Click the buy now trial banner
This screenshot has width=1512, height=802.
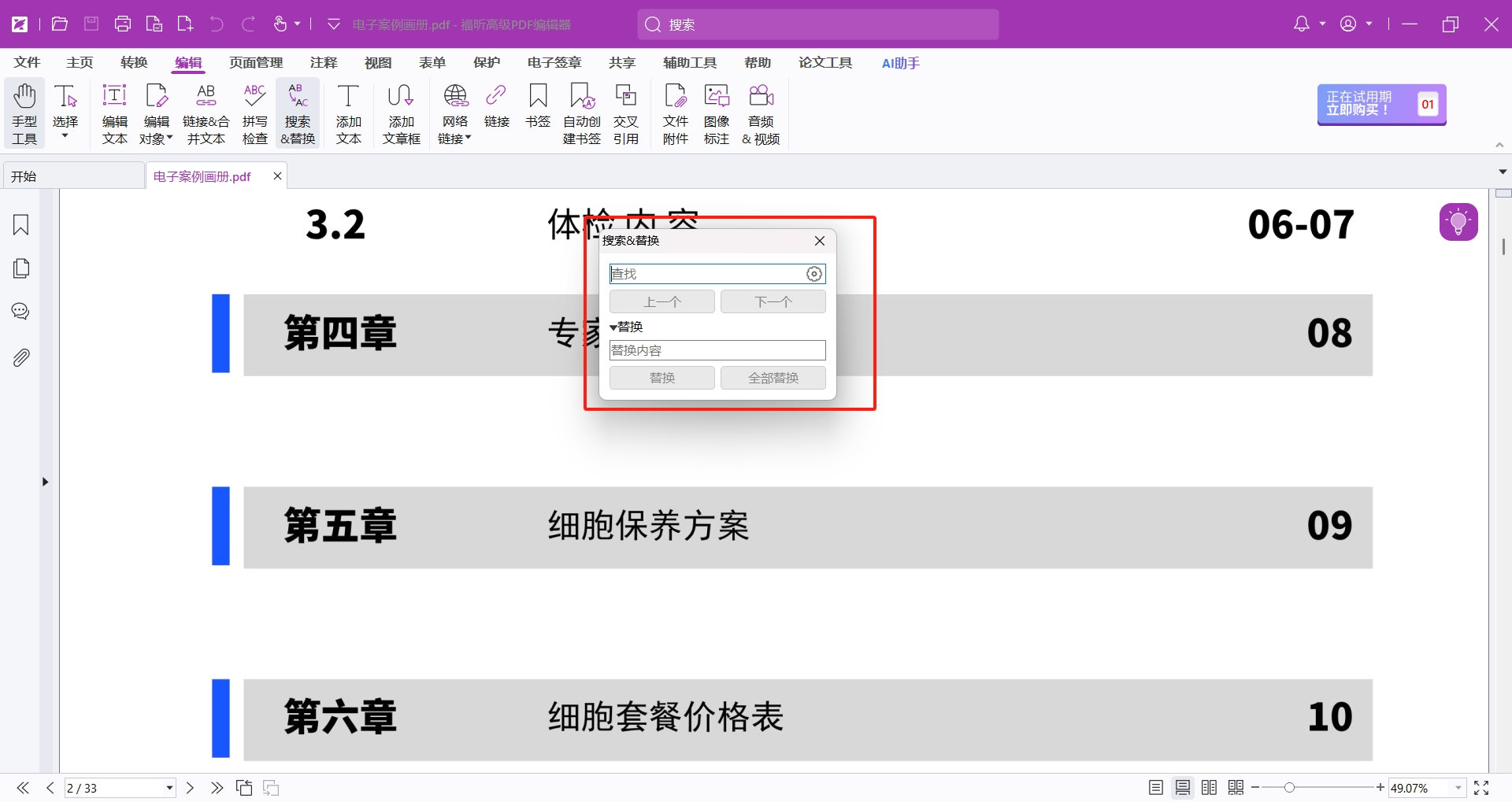click(x=1381, y=104)
